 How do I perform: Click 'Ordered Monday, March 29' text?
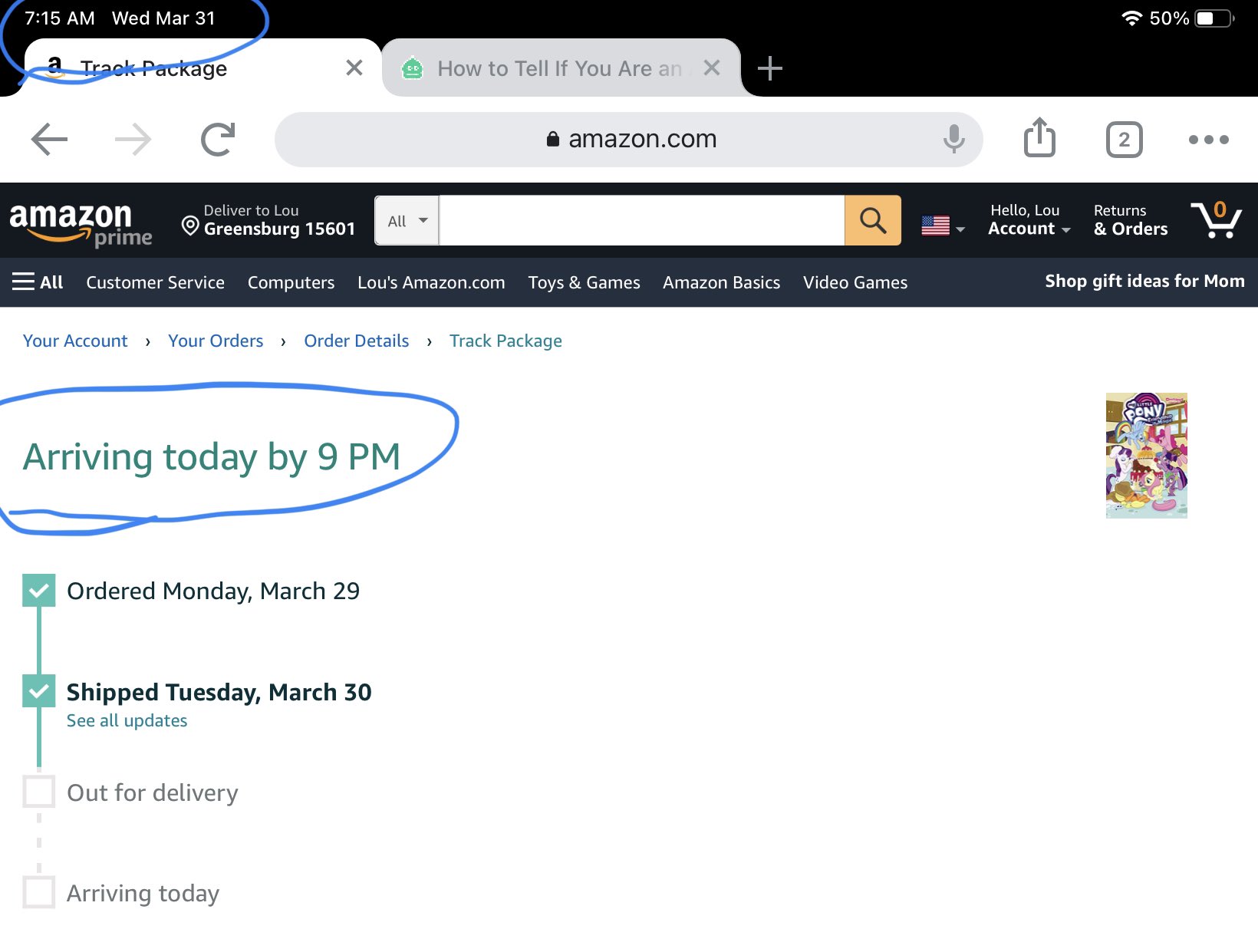pyautogui.click(x=213, y=591)
